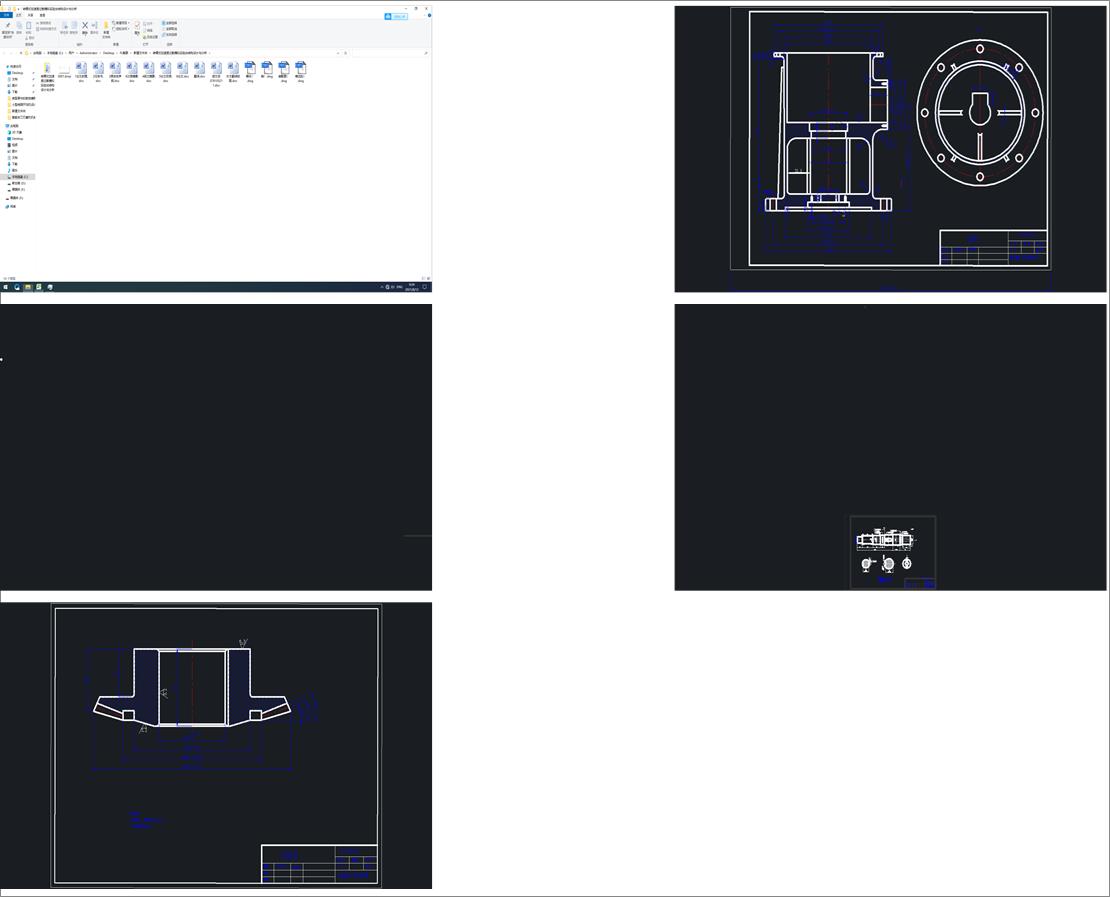Select Quick access in the navigation pane

(x=14, y=67)
